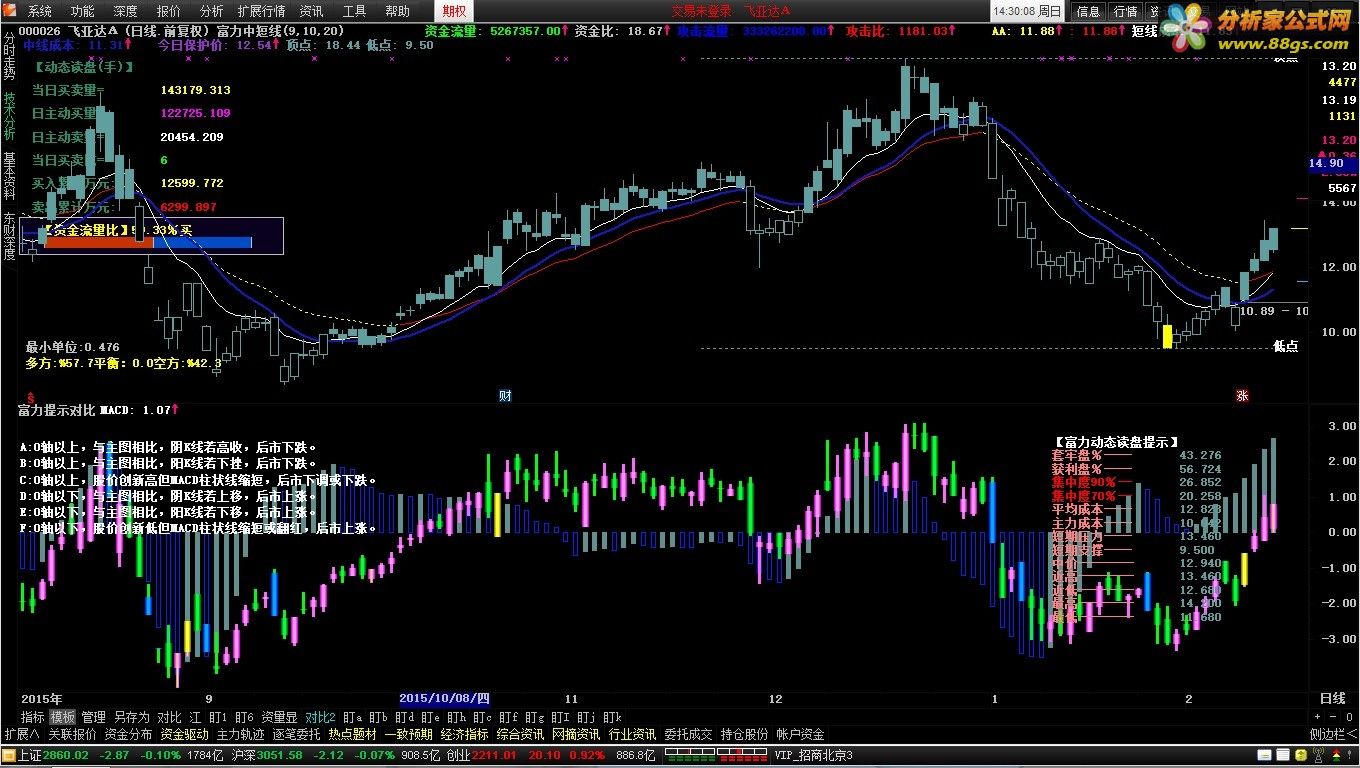Open the 行业资讯 tab

click(x=632, y=734)
